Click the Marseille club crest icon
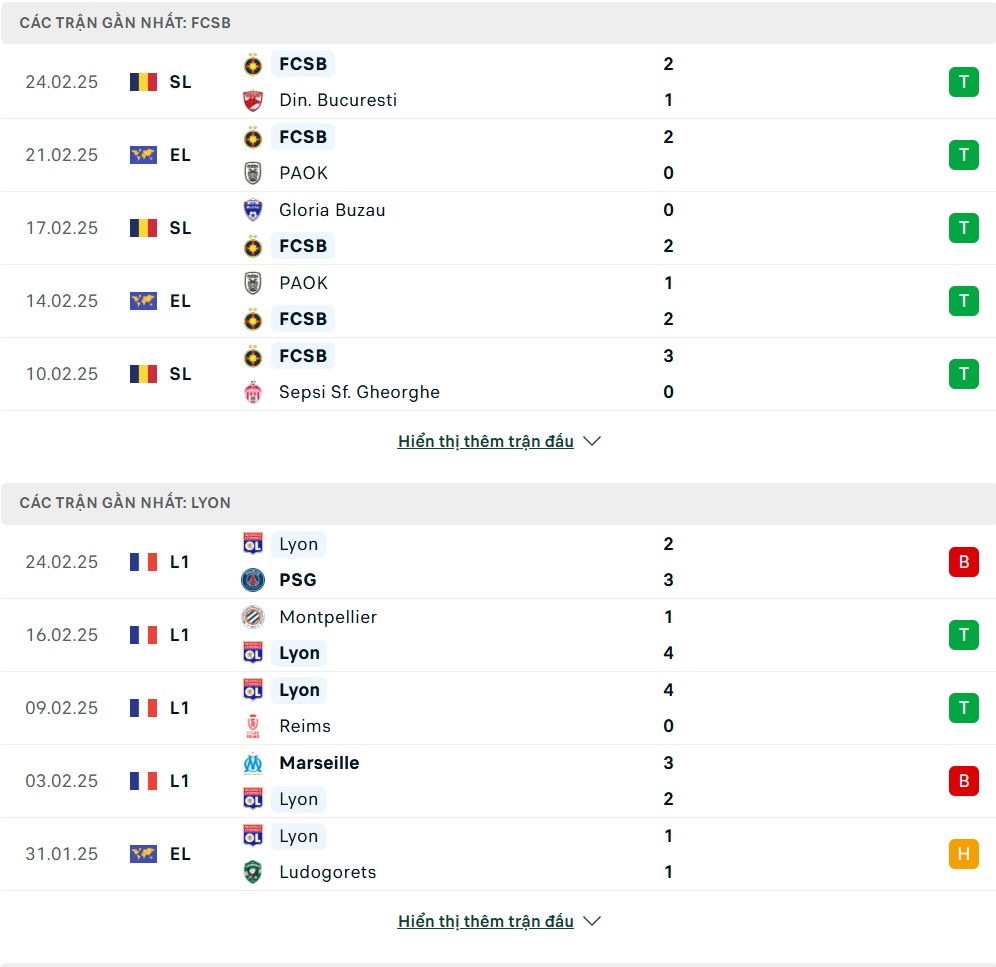996x967 pixels. point(253,763)
